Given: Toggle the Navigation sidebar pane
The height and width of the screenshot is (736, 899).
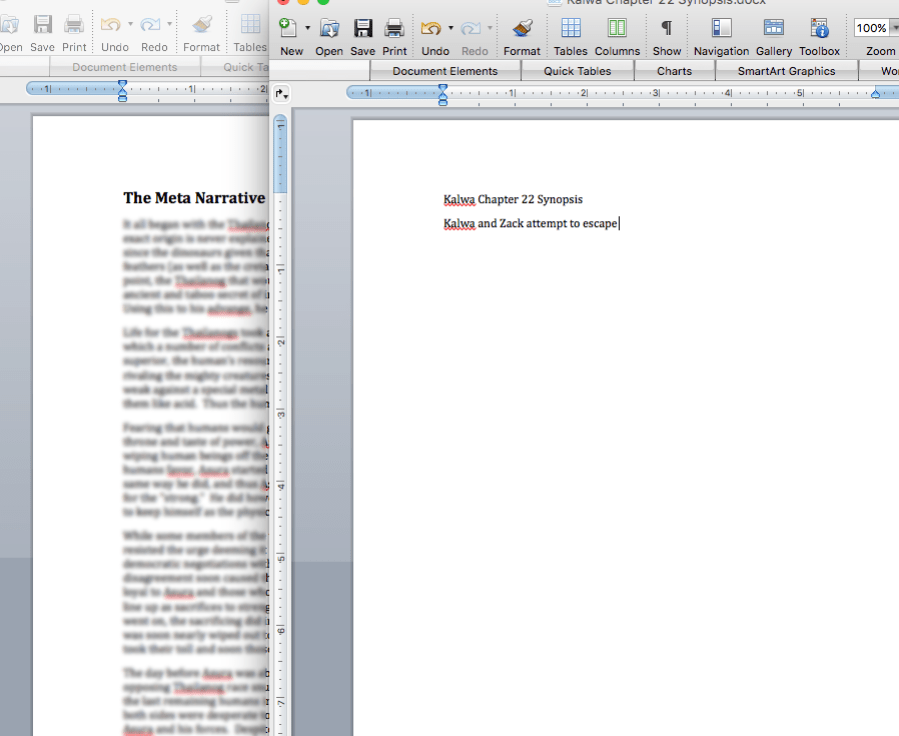Looking at the screenshot, I should pyautogui.click(x=721, y=29).
